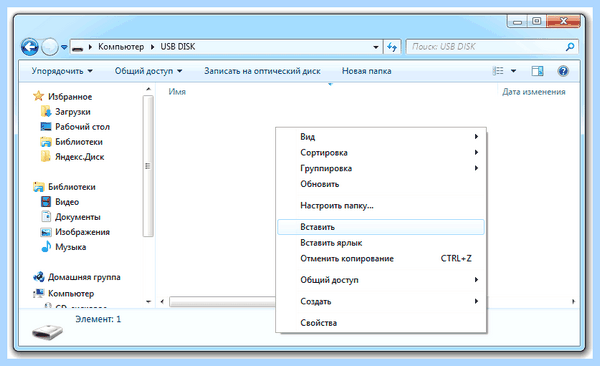Viewport: 600px width, 366px height.
Task: Open the Упорядочить toolbar menu
Action: [62, 71]
